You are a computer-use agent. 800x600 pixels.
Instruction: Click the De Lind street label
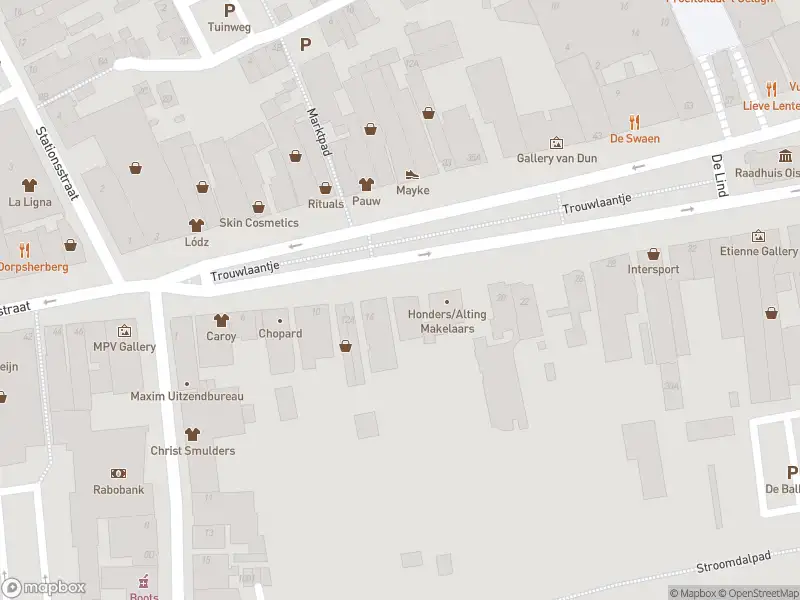(719, 175)
